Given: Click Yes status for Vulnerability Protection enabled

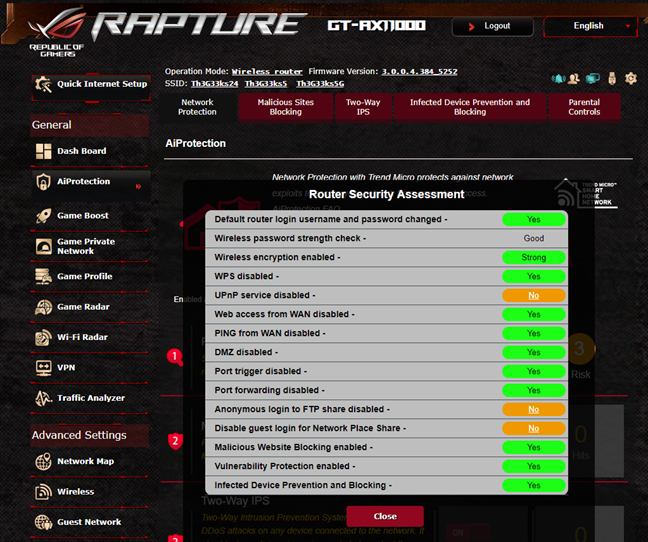Looking at the screenshot, I should pos(534,466).
